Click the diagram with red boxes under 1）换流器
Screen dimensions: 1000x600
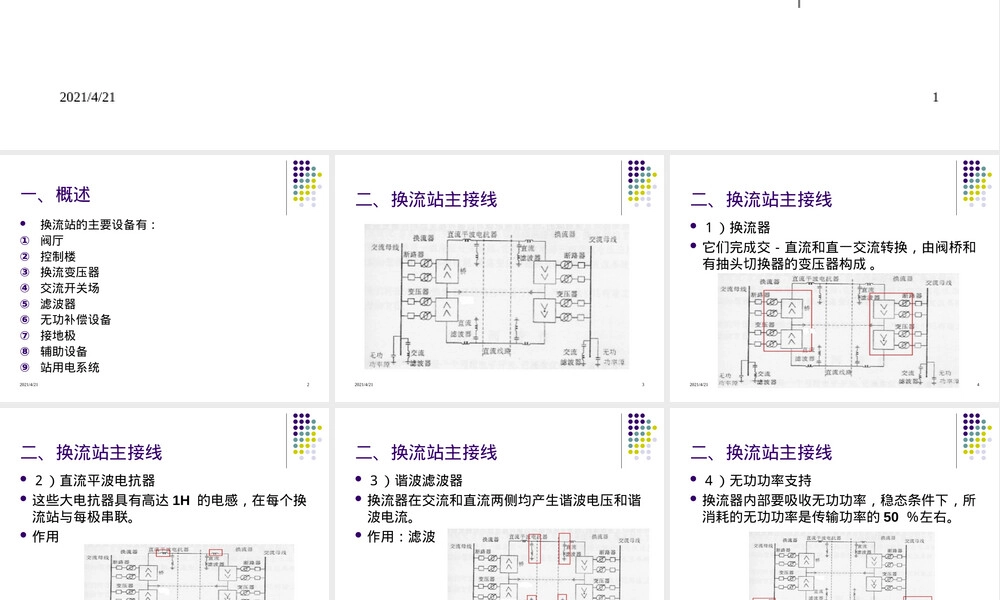tap(839, 330)
